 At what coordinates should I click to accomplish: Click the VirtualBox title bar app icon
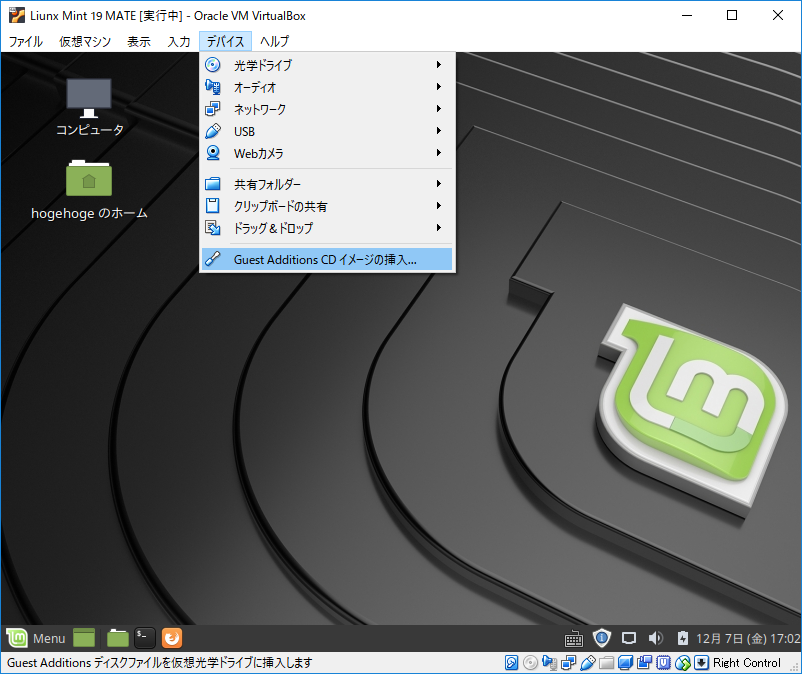17,15
